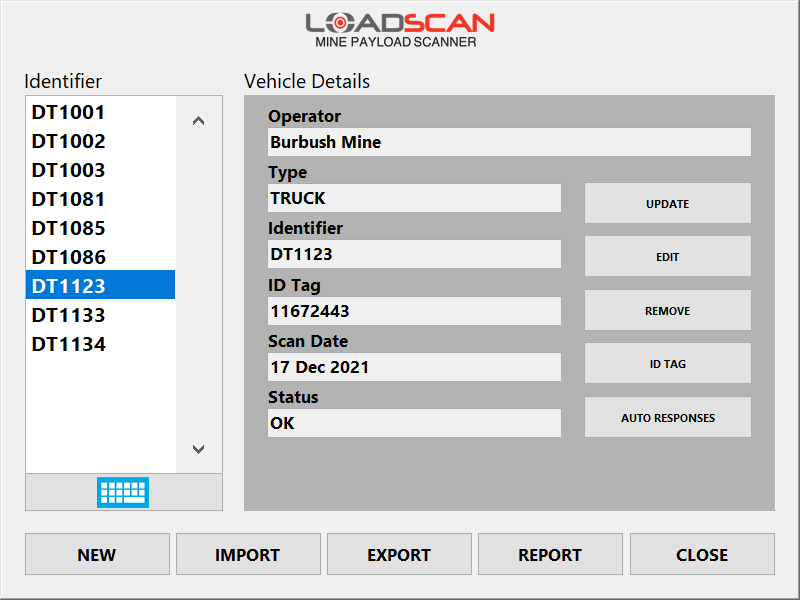Click the Operator field Burbush Mine

coord(509,142)
